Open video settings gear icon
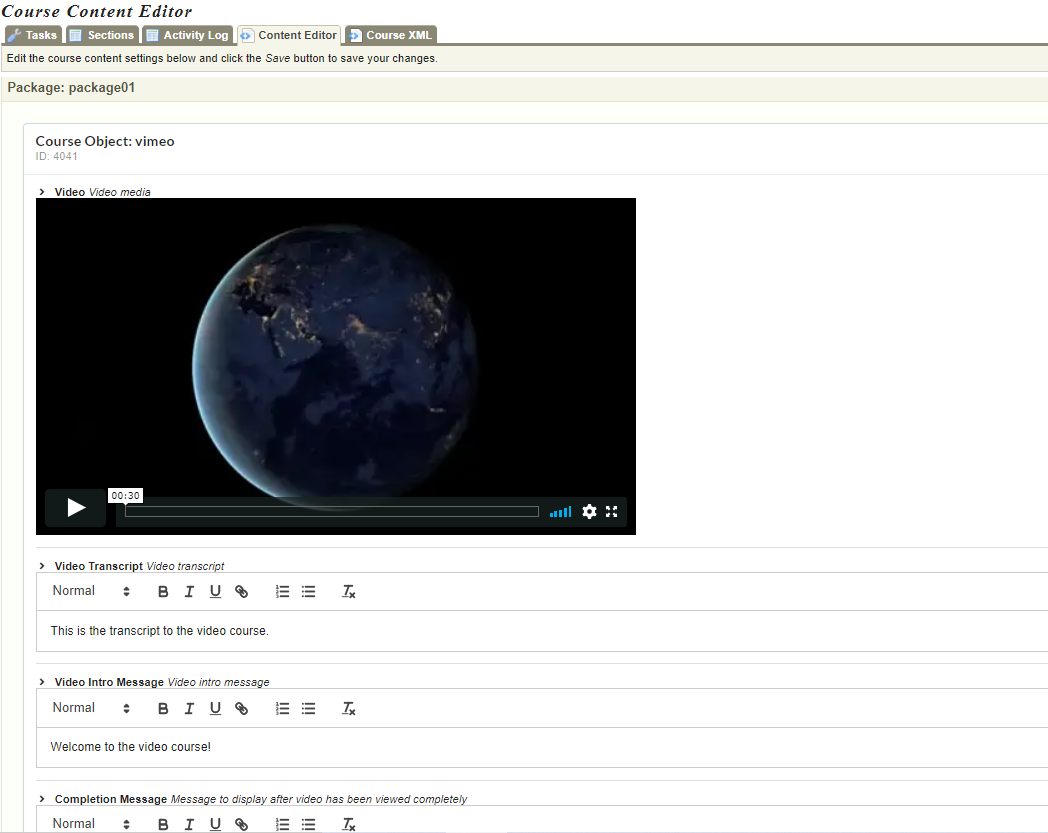The width and height of the screenshot is (1048, 833). (x=589, y=511)
